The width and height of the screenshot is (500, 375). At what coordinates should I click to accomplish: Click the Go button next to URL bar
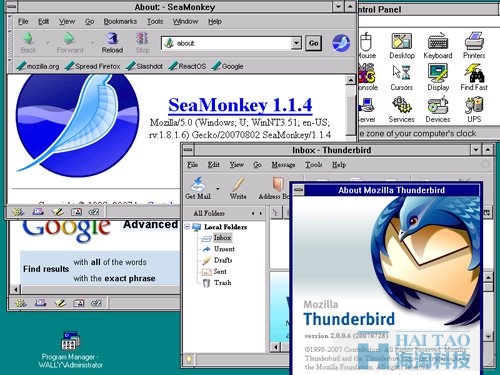313,43
